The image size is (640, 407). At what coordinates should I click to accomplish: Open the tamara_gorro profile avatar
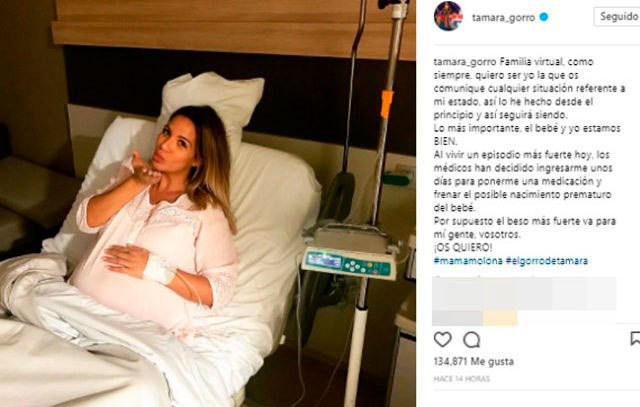[448, 16]
